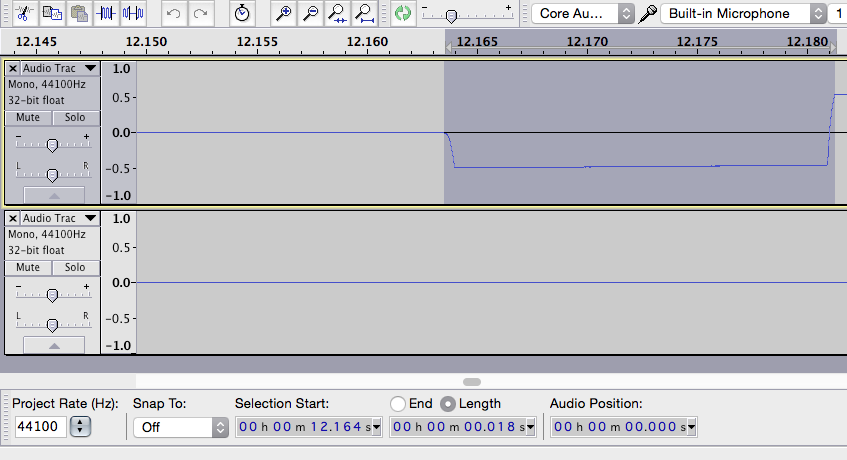Click the Fit Project zoom icon

tap(365, 14)
